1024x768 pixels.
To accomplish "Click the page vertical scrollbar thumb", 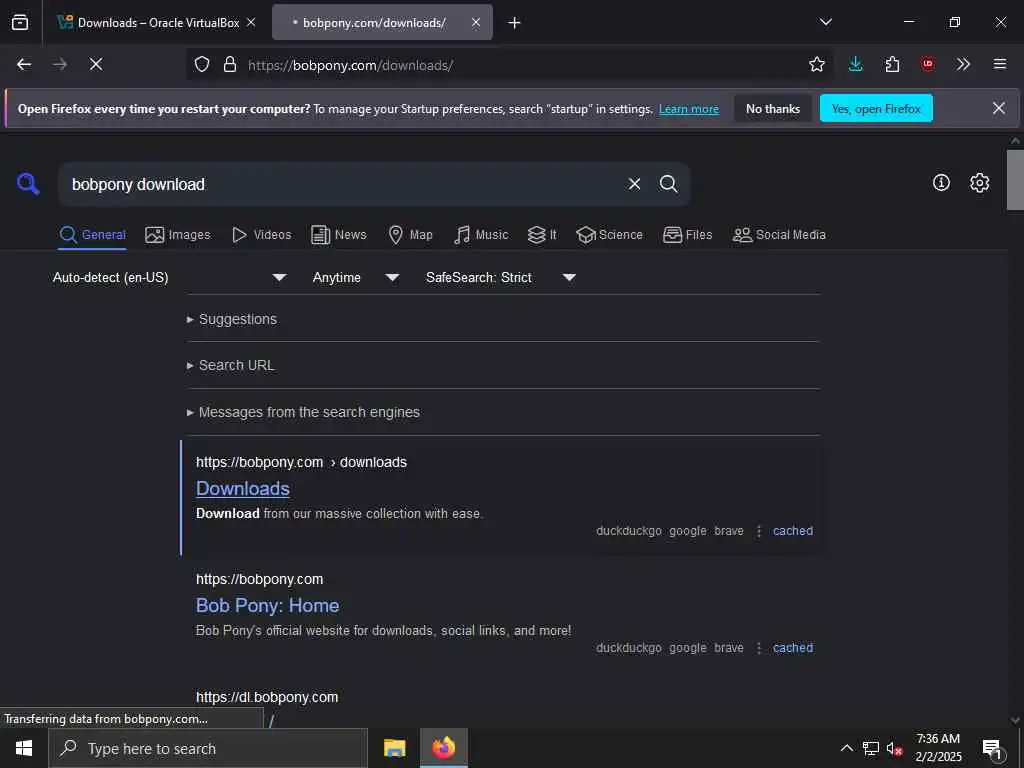I will coord(1015,180).
